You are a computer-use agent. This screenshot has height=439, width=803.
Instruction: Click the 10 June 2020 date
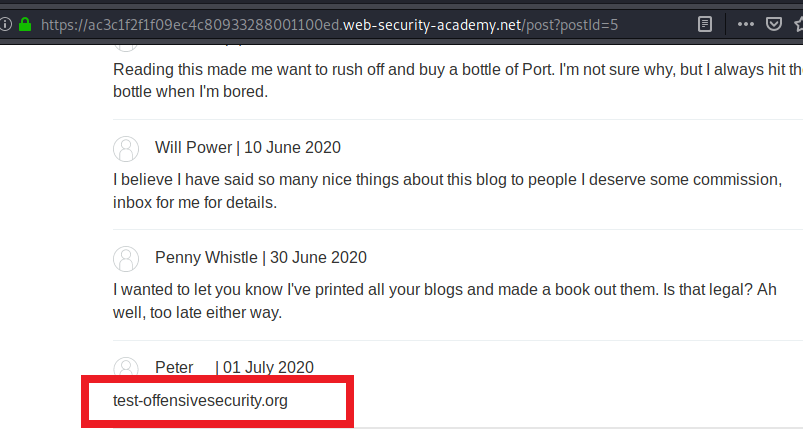point(292,148)
